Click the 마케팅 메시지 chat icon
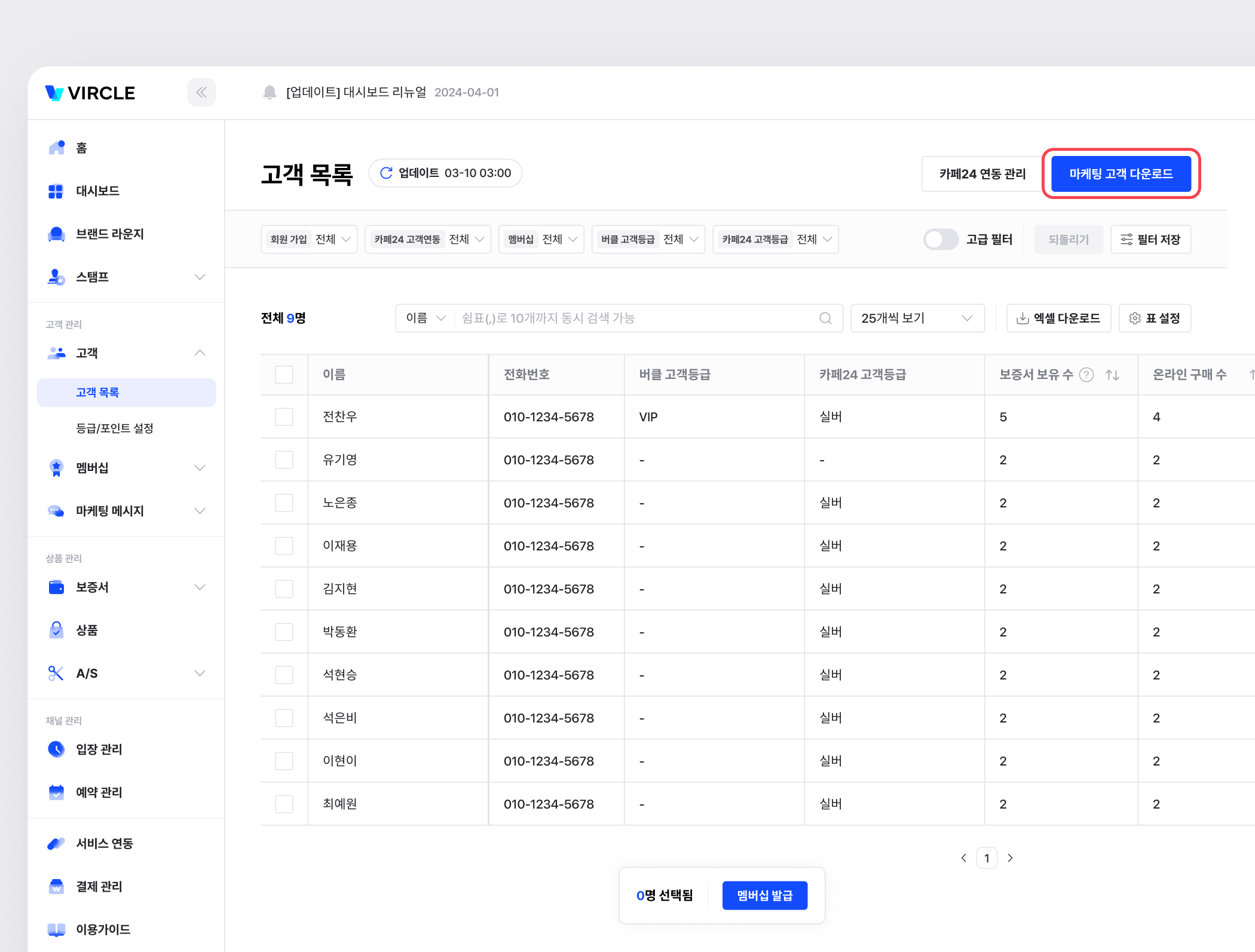1255x952 pixels. (x=56, y=511)
